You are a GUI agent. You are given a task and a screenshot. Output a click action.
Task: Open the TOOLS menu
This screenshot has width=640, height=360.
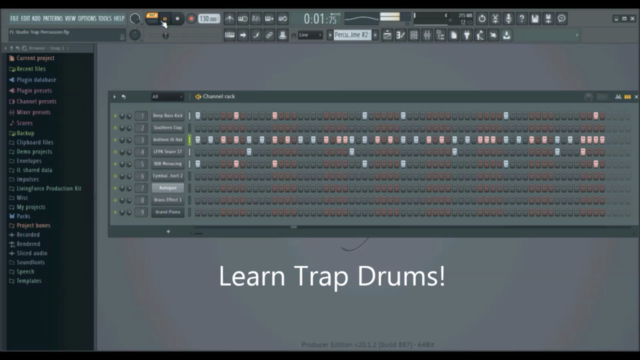click(104, 18)
